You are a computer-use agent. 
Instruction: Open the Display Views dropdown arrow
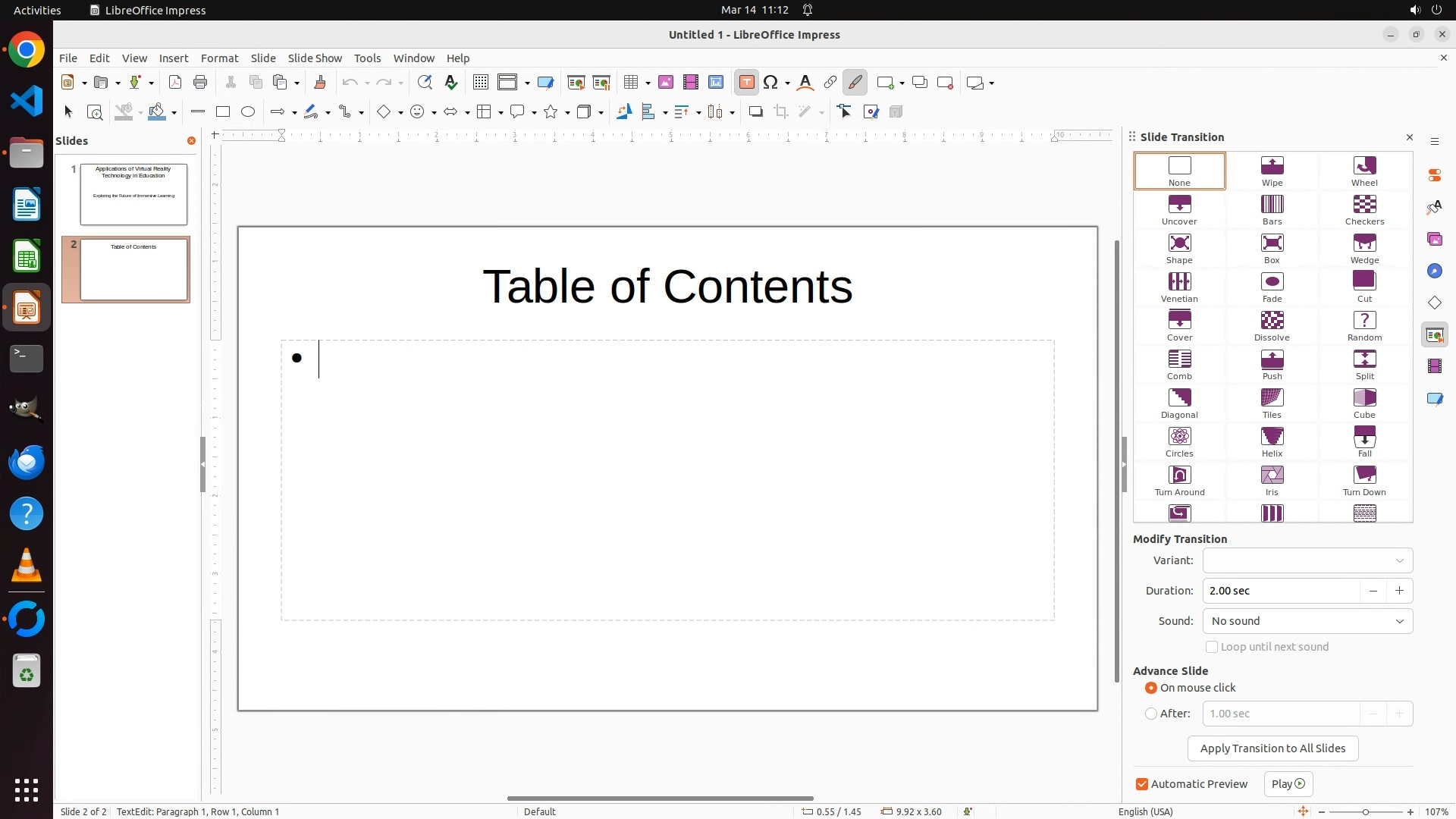pyautogui.click(x=527, y=83)
